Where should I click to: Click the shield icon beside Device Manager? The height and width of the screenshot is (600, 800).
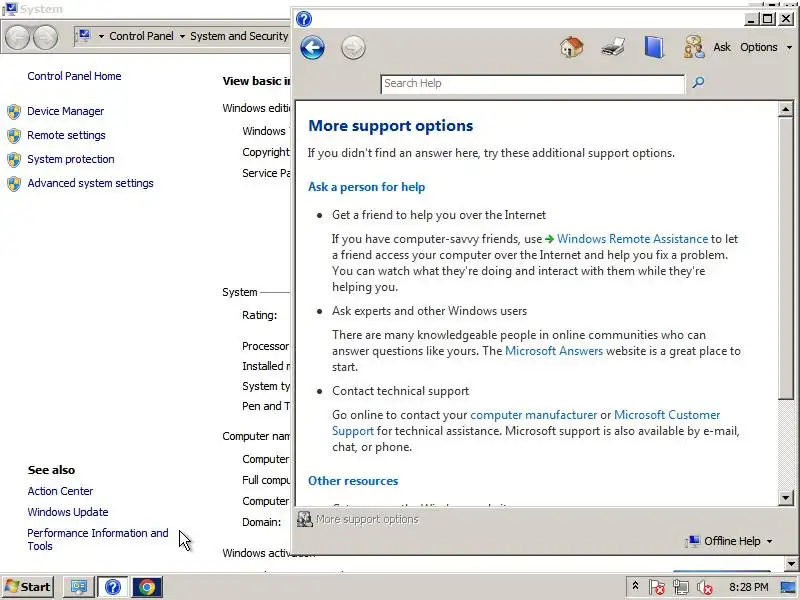(14, 111)
